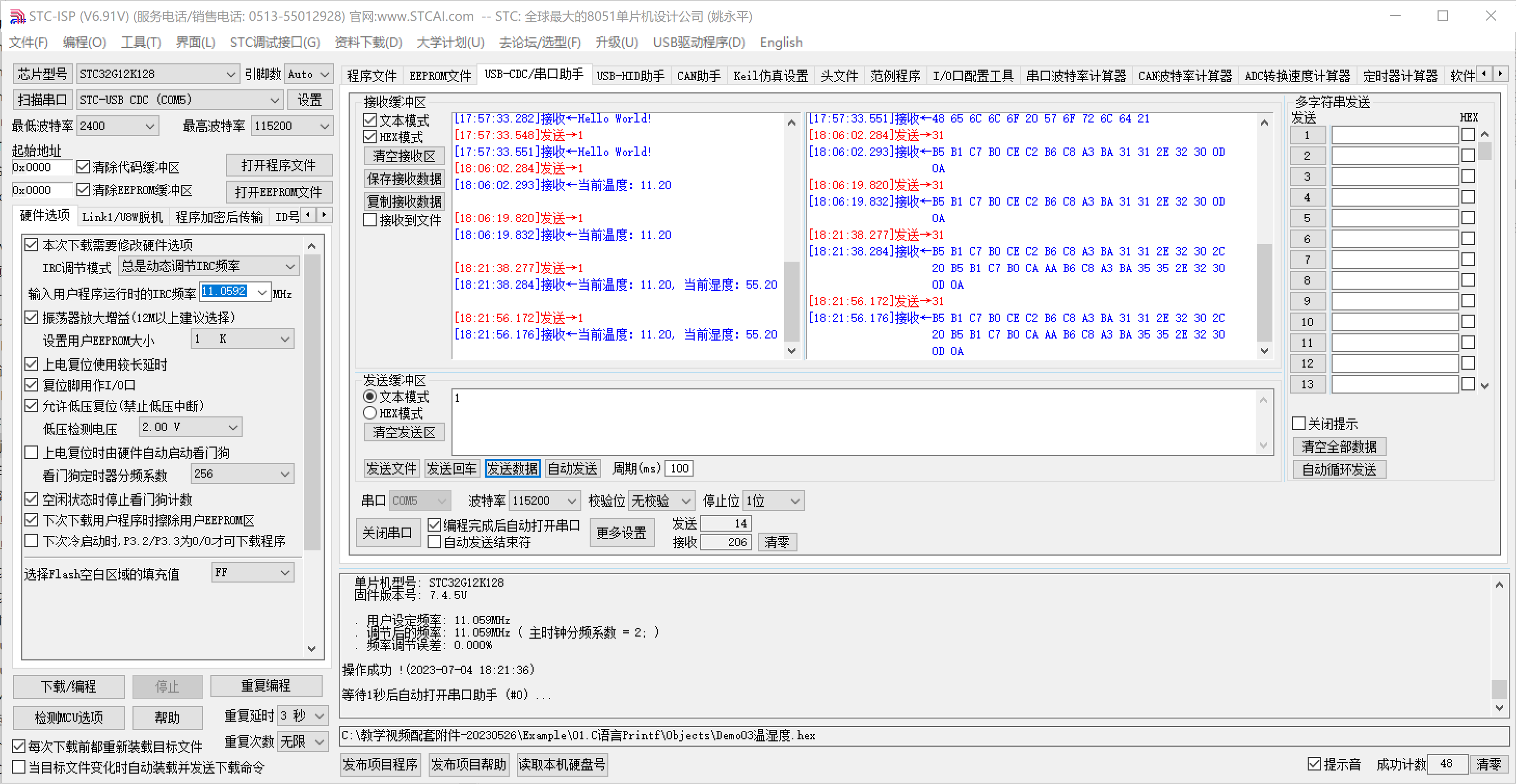Open the 引脚数 Auto dropdown
The image size is (1516, 784).
tap(309, 74)
